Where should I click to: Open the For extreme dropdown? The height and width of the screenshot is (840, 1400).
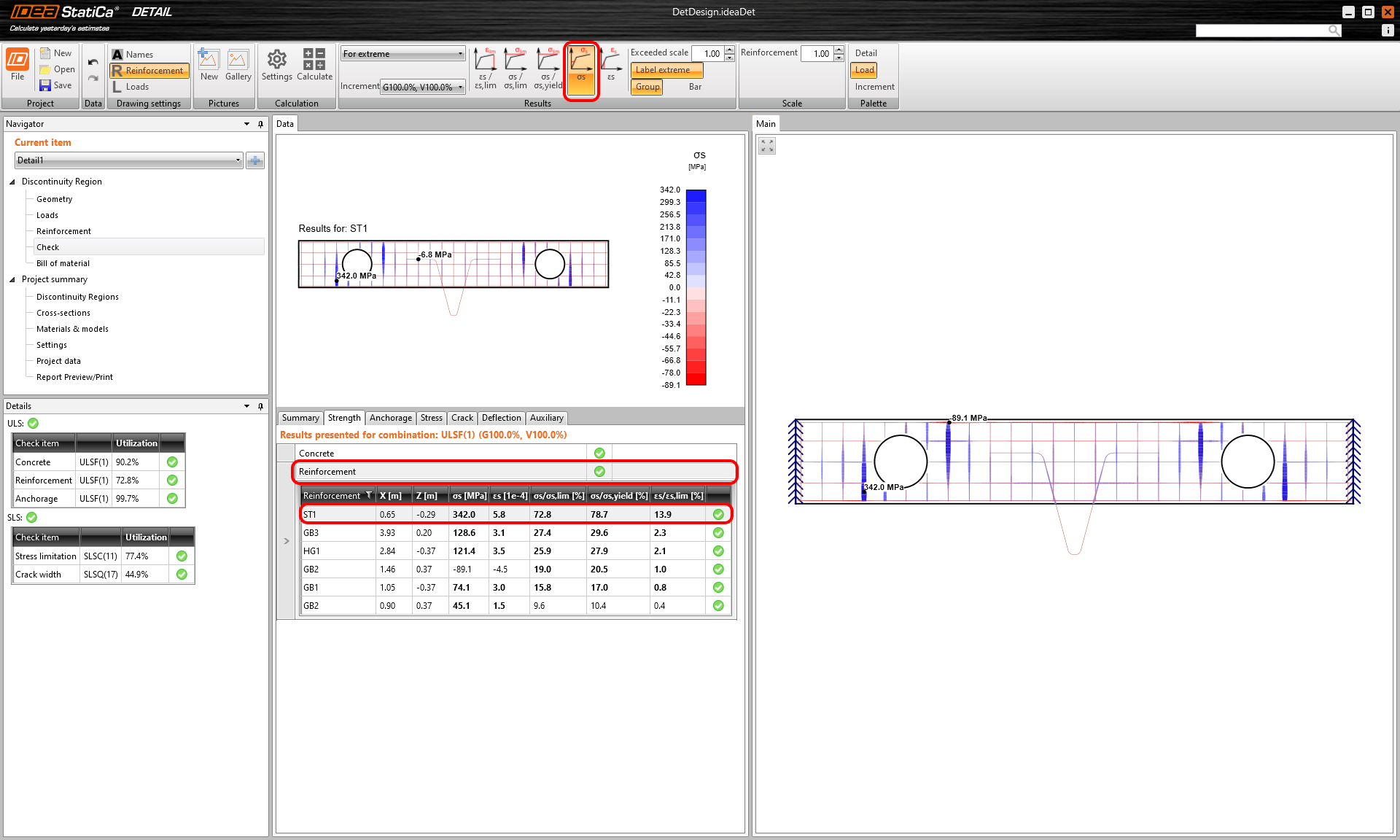[402, 54]
